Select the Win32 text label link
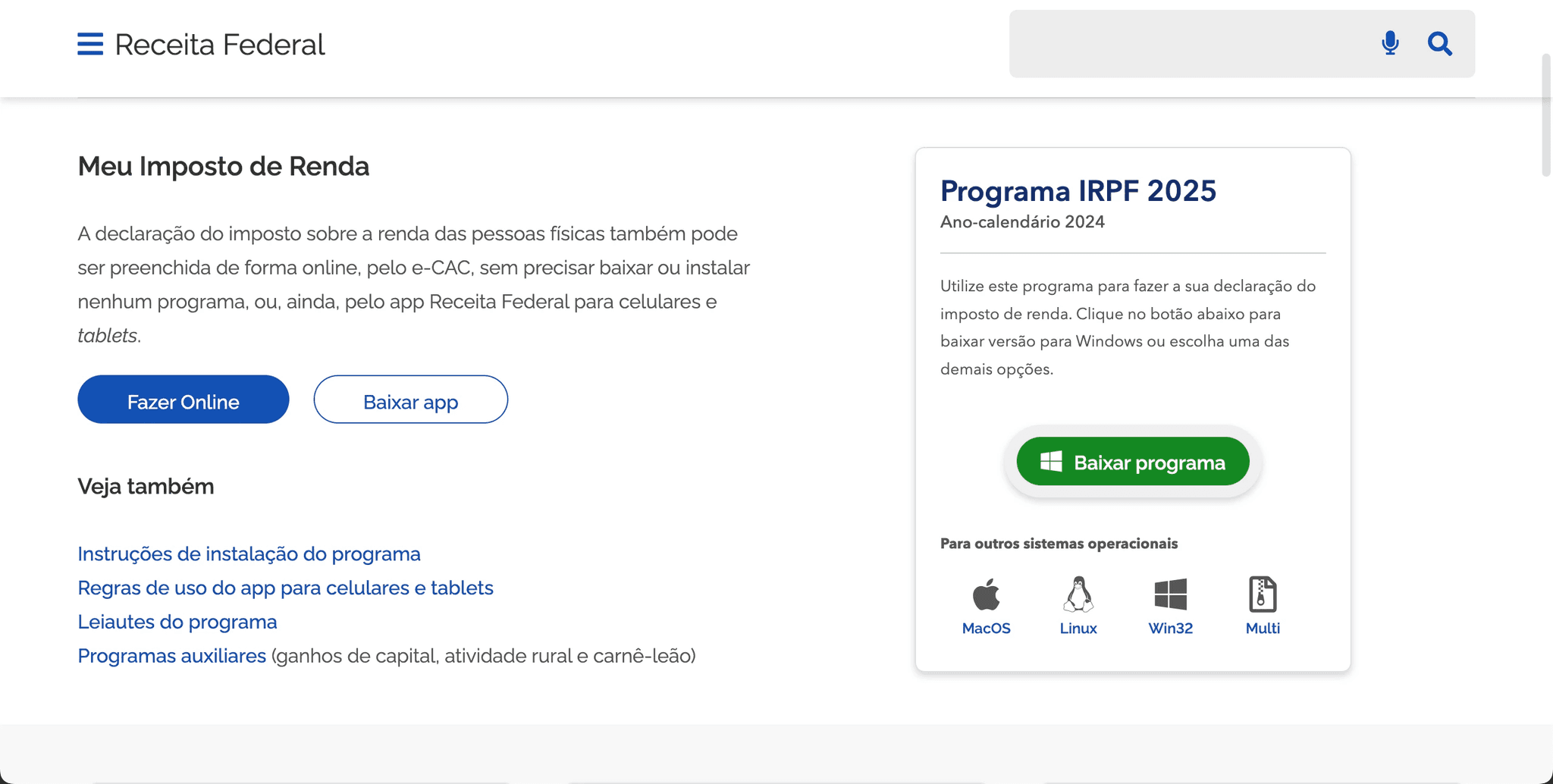 coord(1170,627)
